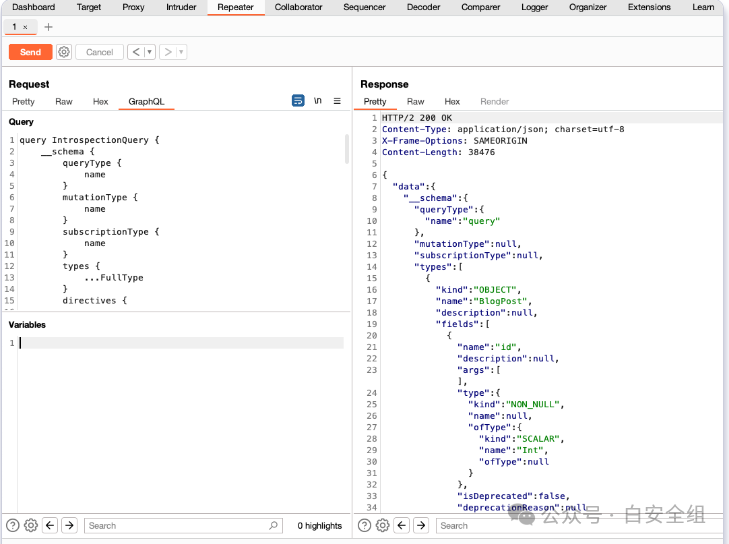Focus the response Search field

[579, 525]
